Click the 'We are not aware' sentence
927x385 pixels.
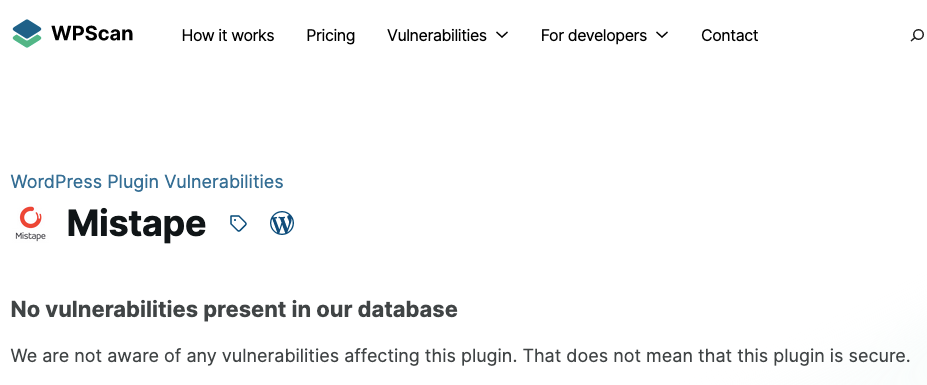point(265,356)
